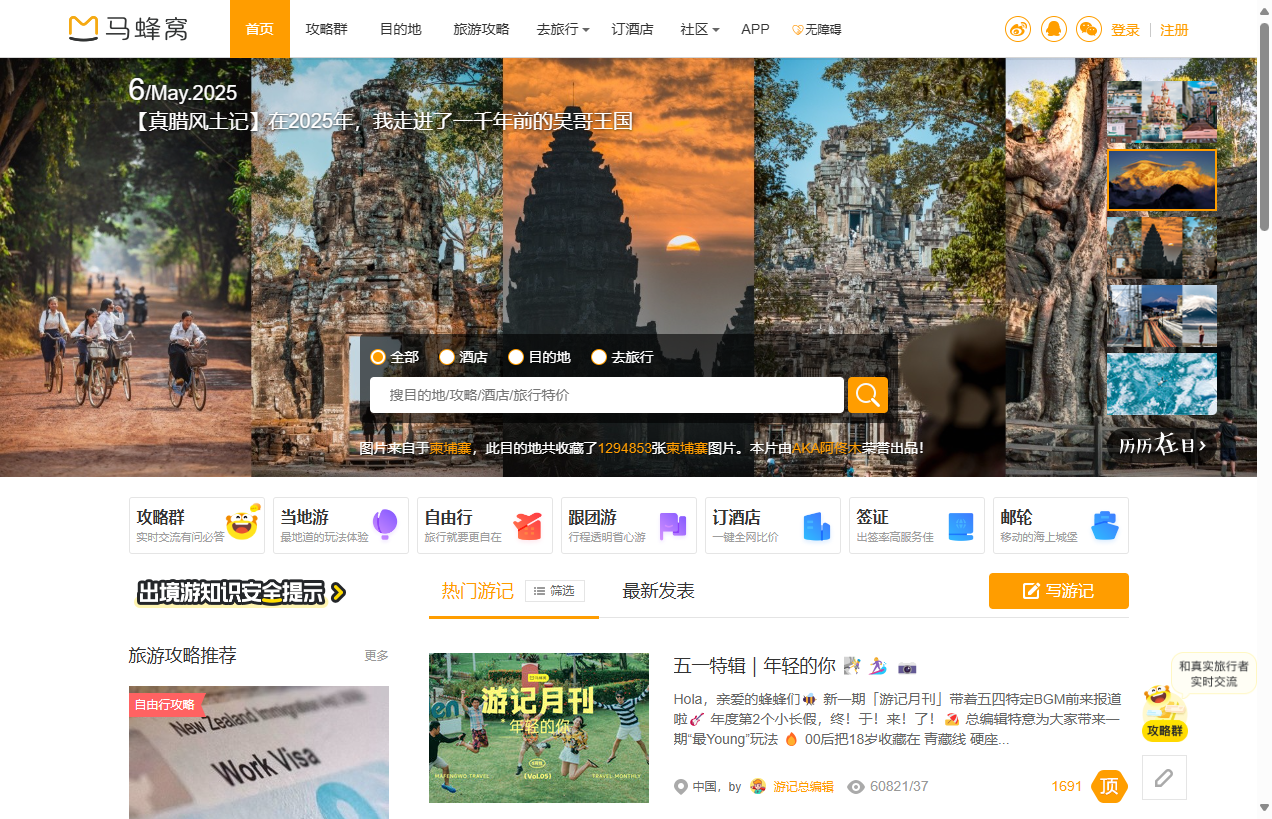
Task: Expand the 去旅行 navigation dropdown
Action: (562, 30)
